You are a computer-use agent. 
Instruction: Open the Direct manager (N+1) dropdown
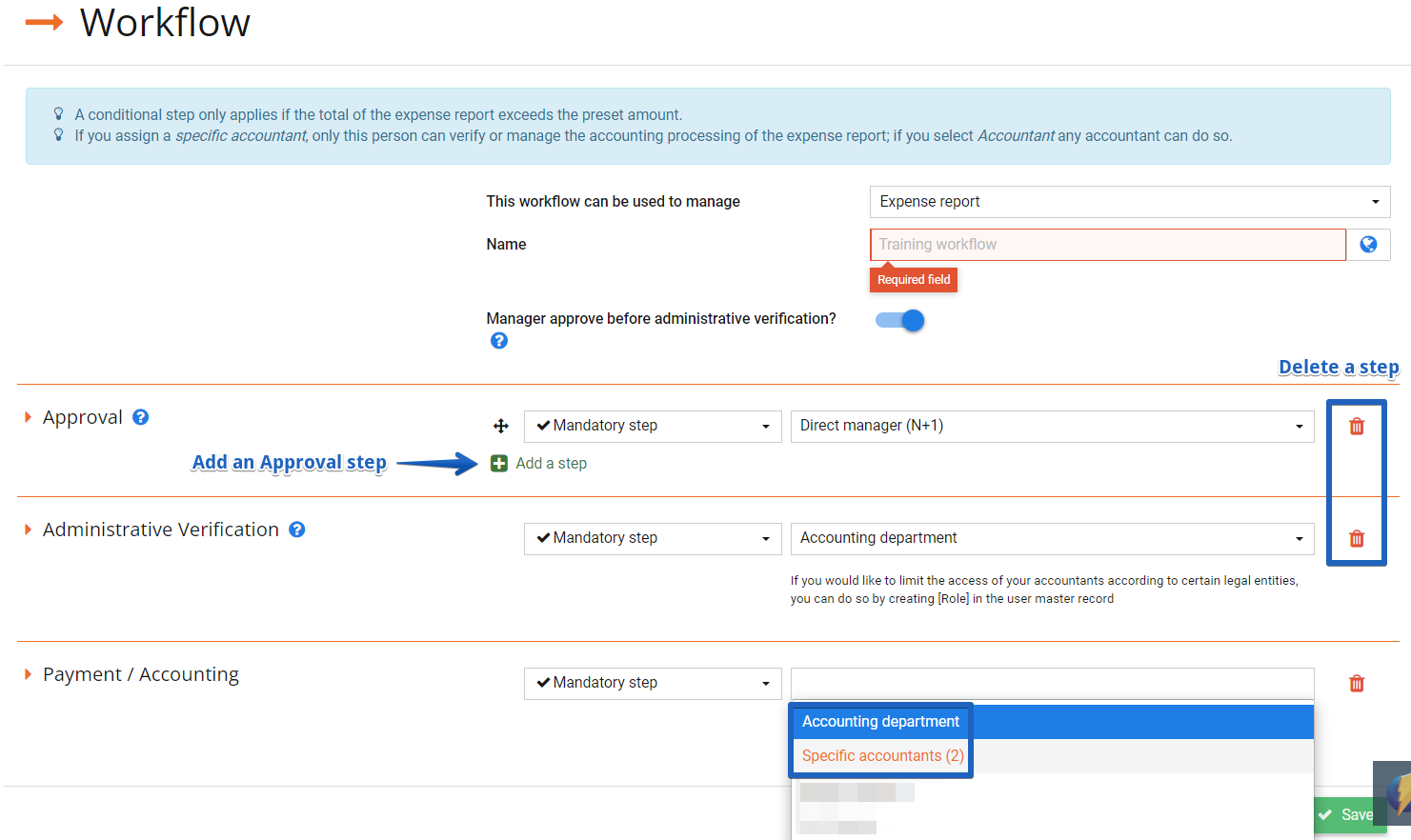1053,427
